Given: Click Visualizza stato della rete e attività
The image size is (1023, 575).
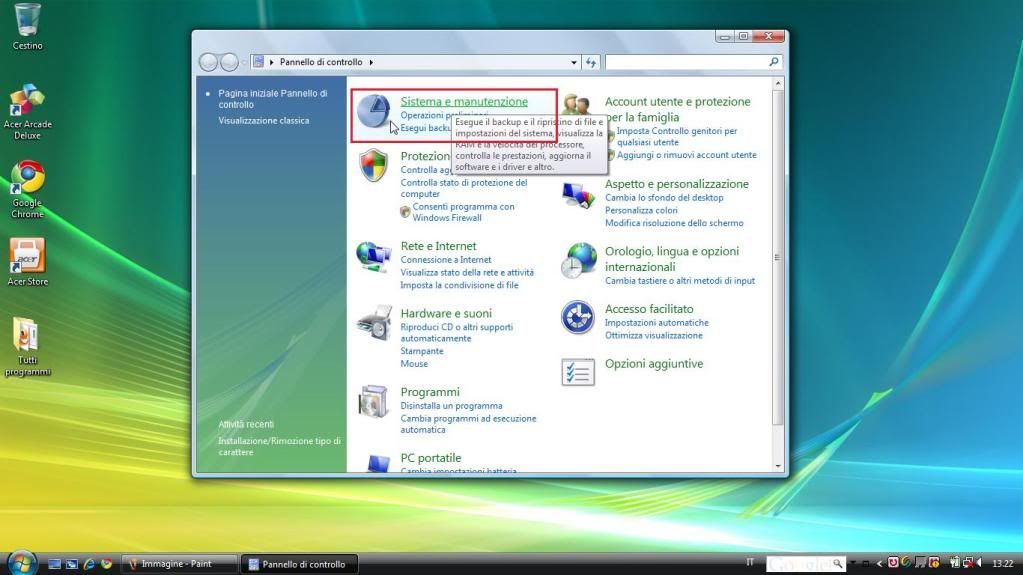Looking at the screenshot, I should click(x=467, y=273).
